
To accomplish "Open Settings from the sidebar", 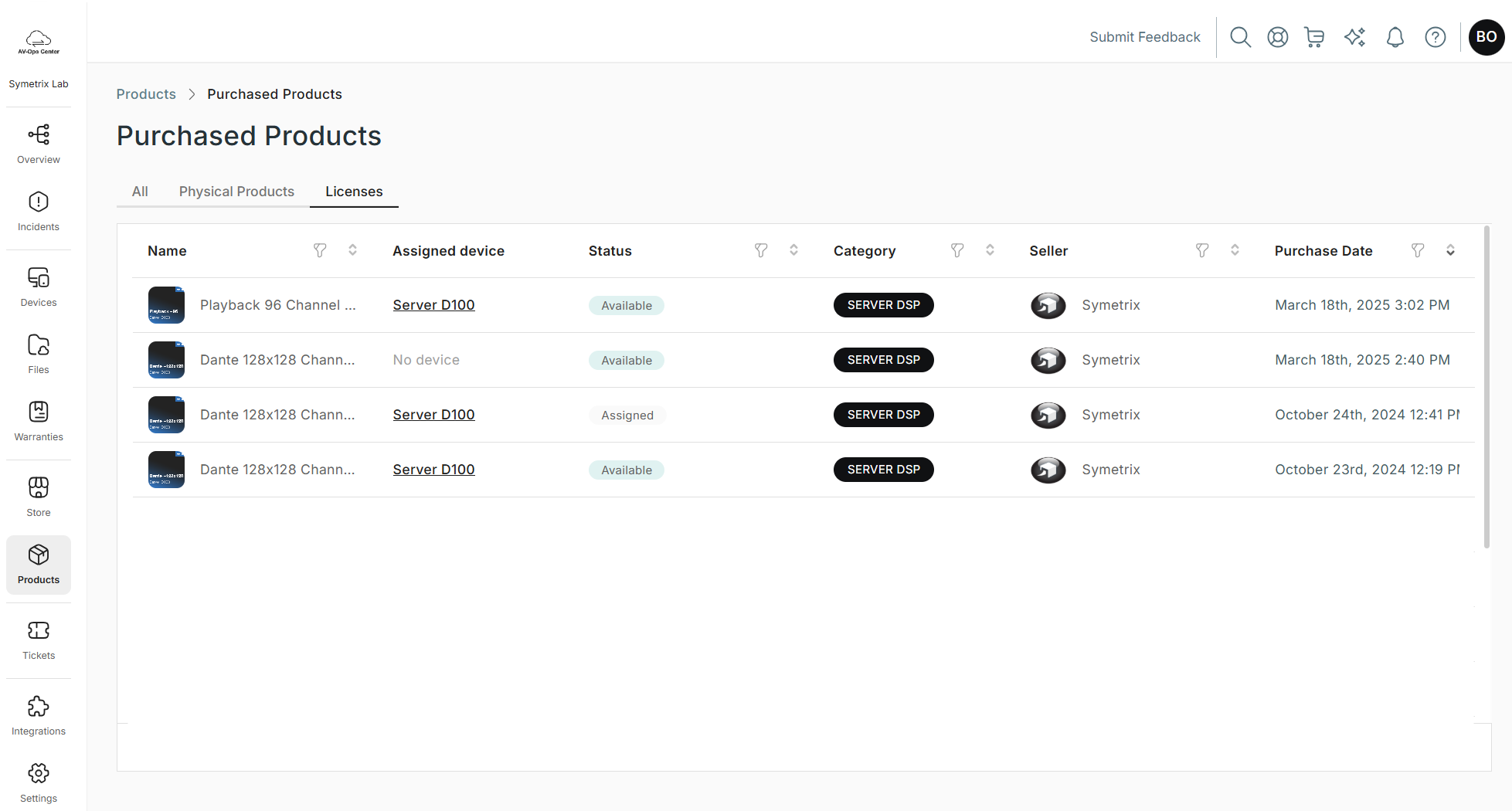I will 39,783.
